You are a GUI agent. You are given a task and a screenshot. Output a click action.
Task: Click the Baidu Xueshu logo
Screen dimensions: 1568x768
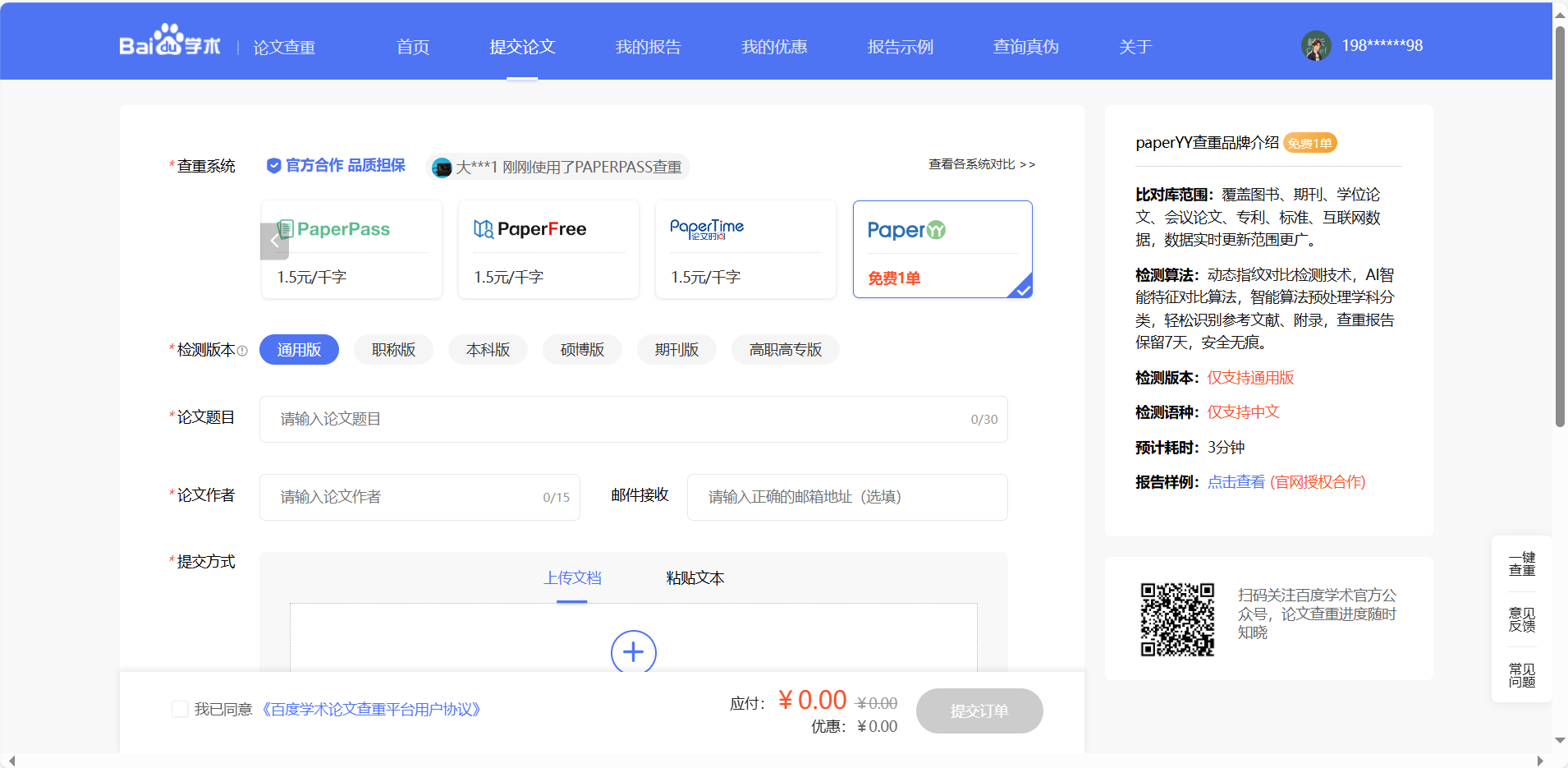pos(170,40)
